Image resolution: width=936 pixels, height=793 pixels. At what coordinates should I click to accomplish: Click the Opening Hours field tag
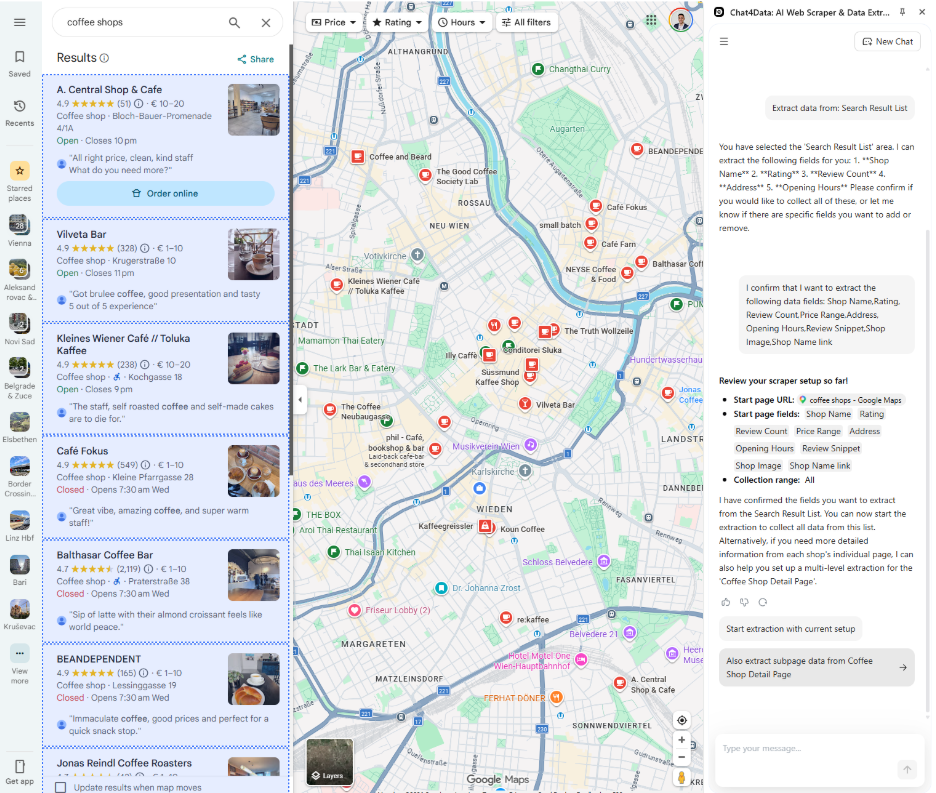point(764,448)
